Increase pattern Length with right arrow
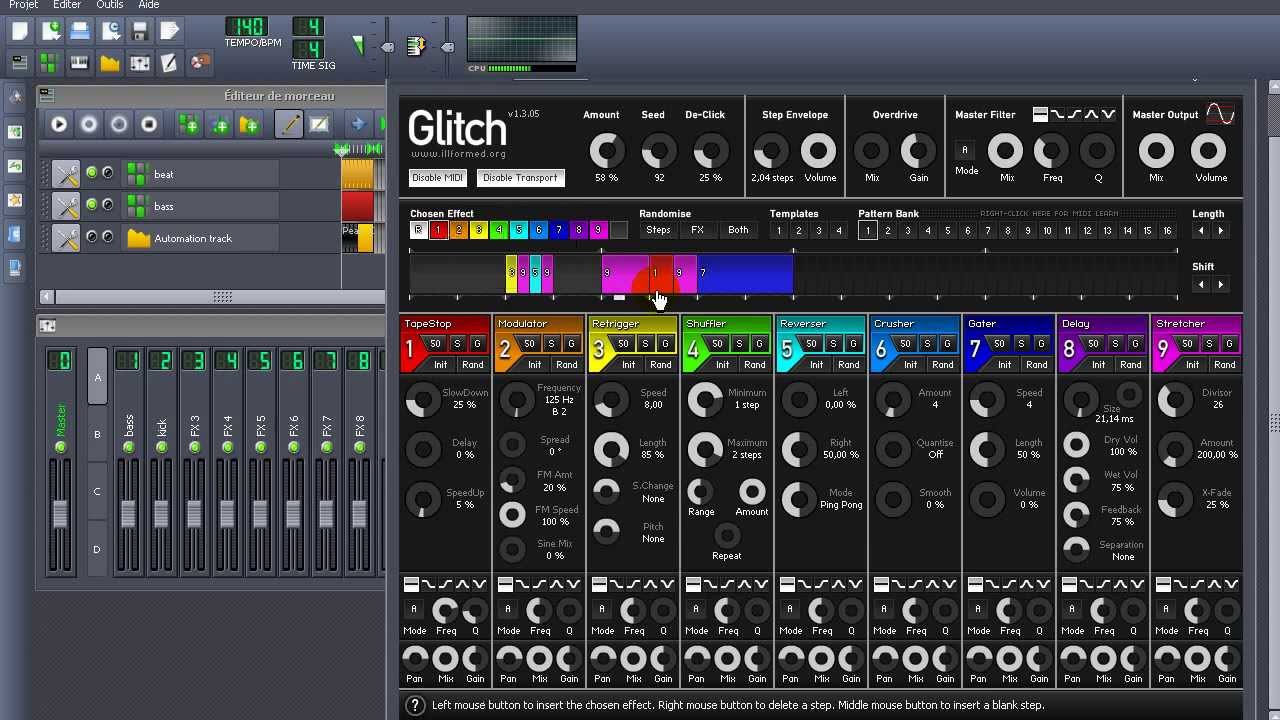Screen dimensions: 1280x720 coord(1220,231)
